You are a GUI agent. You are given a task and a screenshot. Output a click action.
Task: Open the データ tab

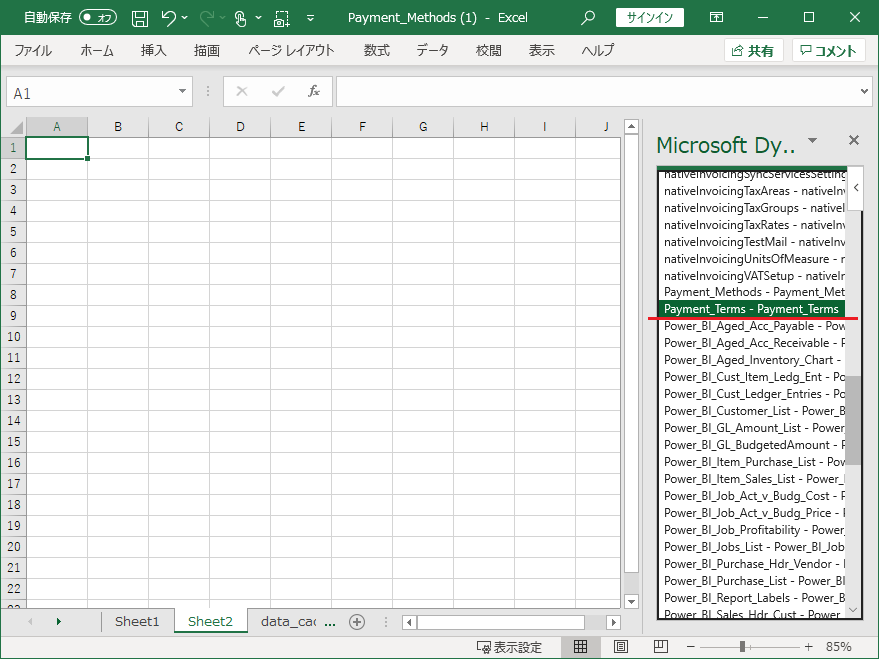432,50
